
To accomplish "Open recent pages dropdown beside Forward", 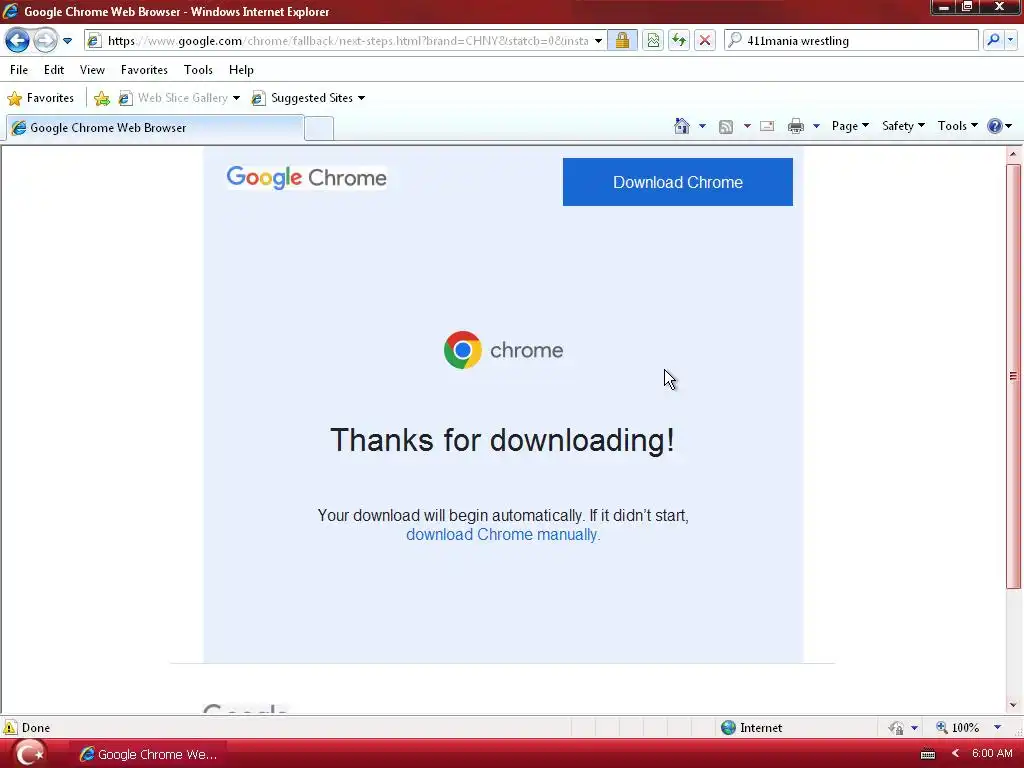I will point(67,40).
